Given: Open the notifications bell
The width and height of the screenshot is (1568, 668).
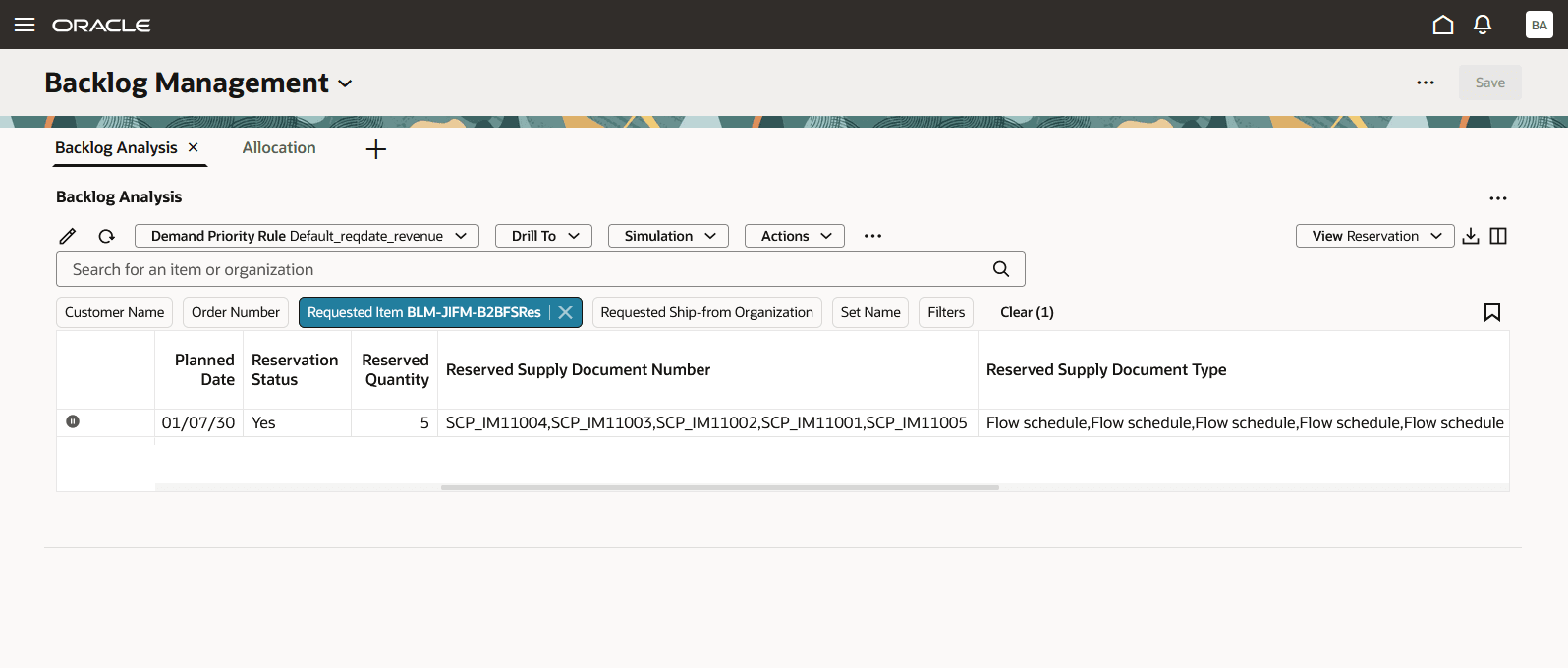Looking at the screenshot, I should pyautogui.click(x=1483, y=25).
